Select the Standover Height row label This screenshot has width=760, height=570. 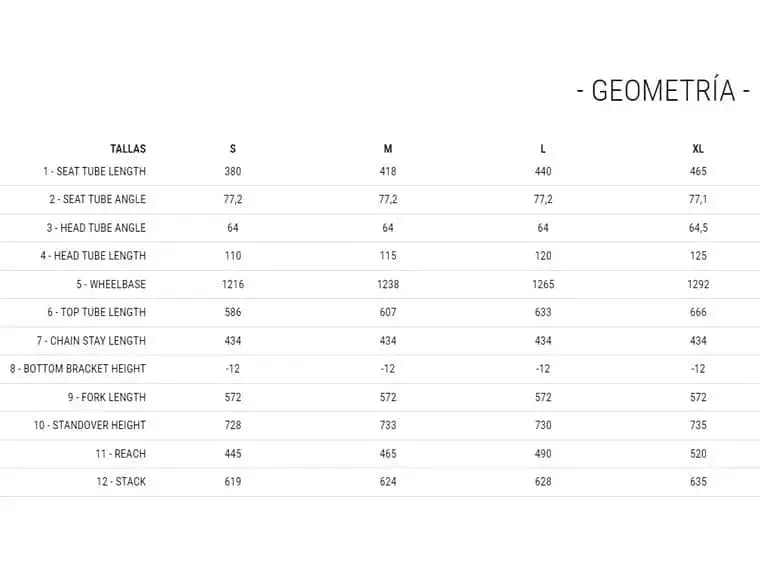point(90,425)
